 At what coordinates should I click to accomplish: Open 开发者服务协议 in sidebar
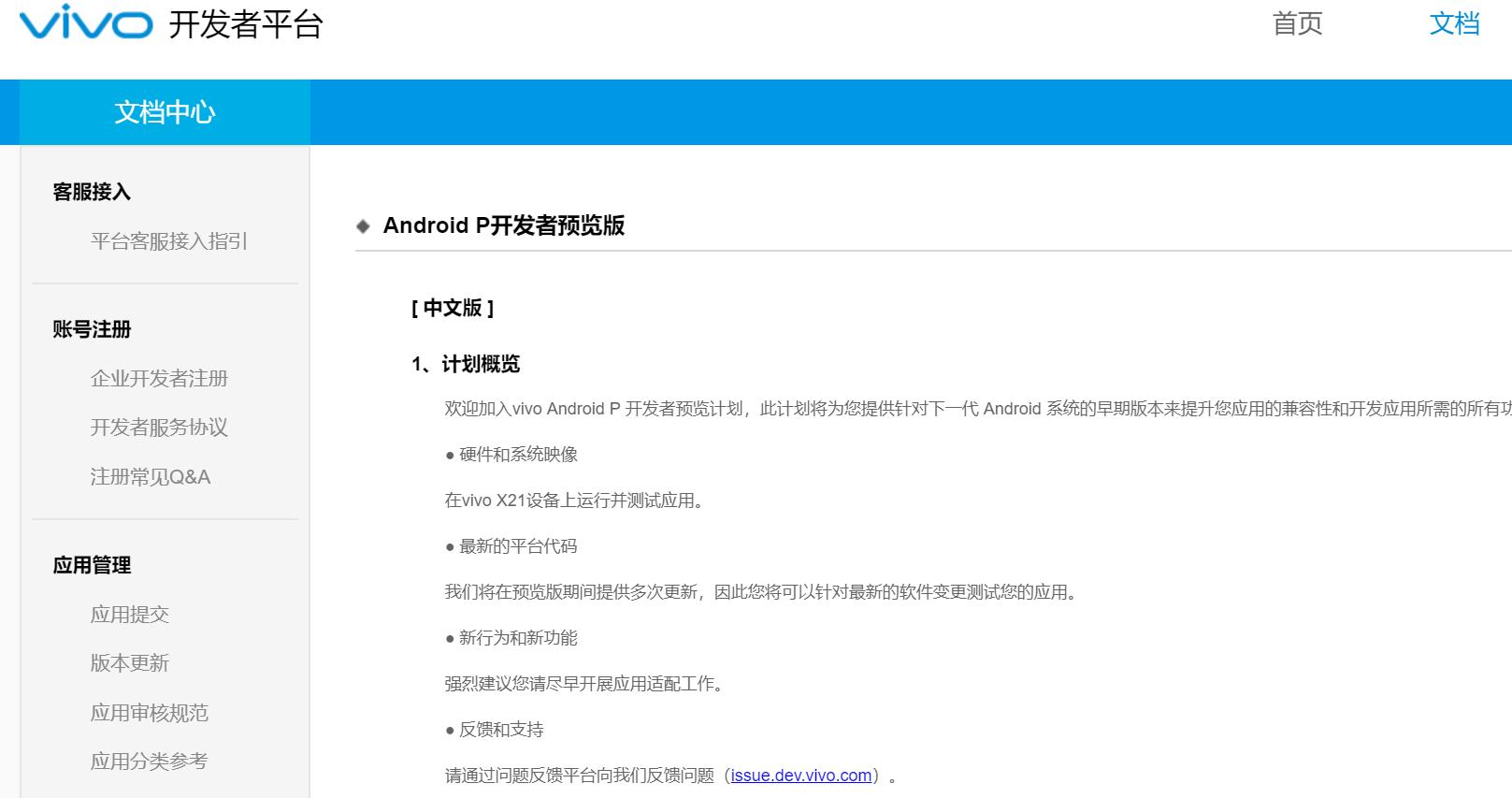pos(159,428)
